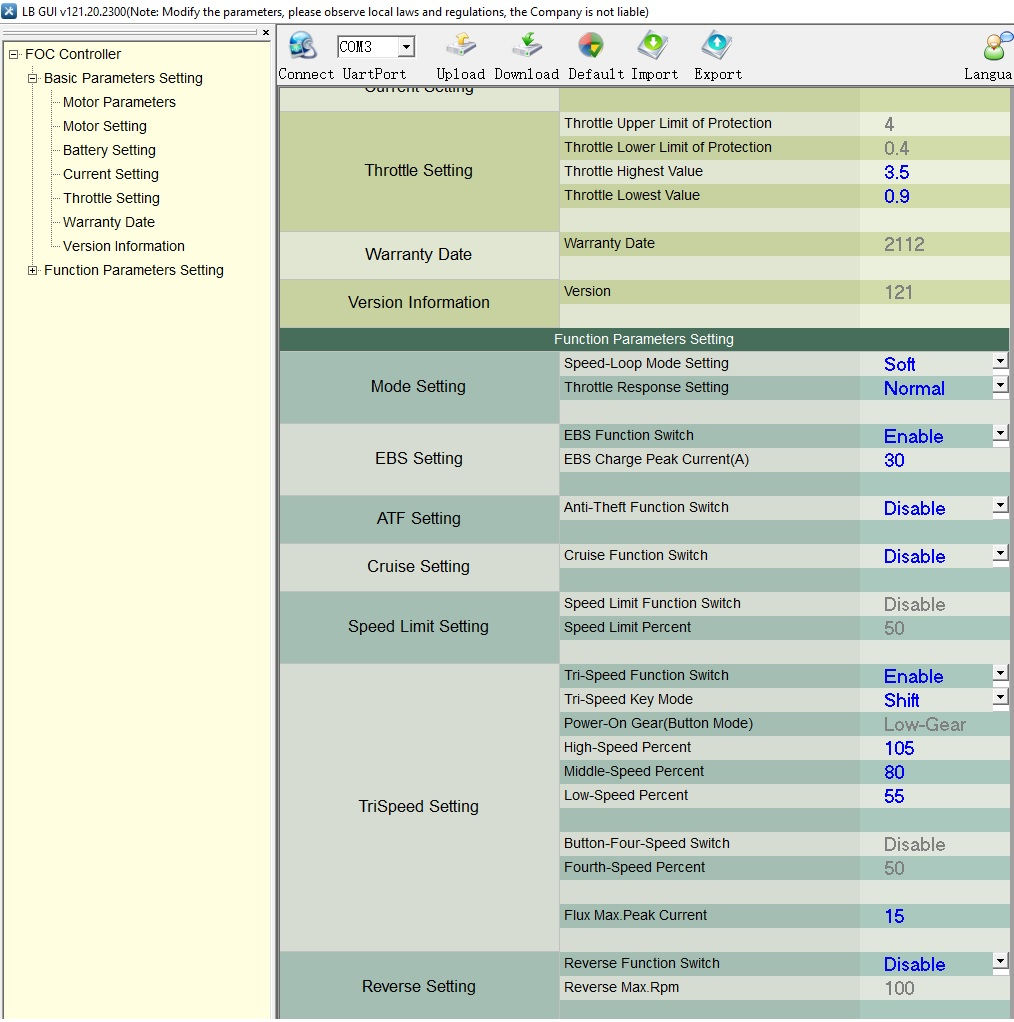
Task: Click the Default settings icon
Action: (x=590, y=47)
